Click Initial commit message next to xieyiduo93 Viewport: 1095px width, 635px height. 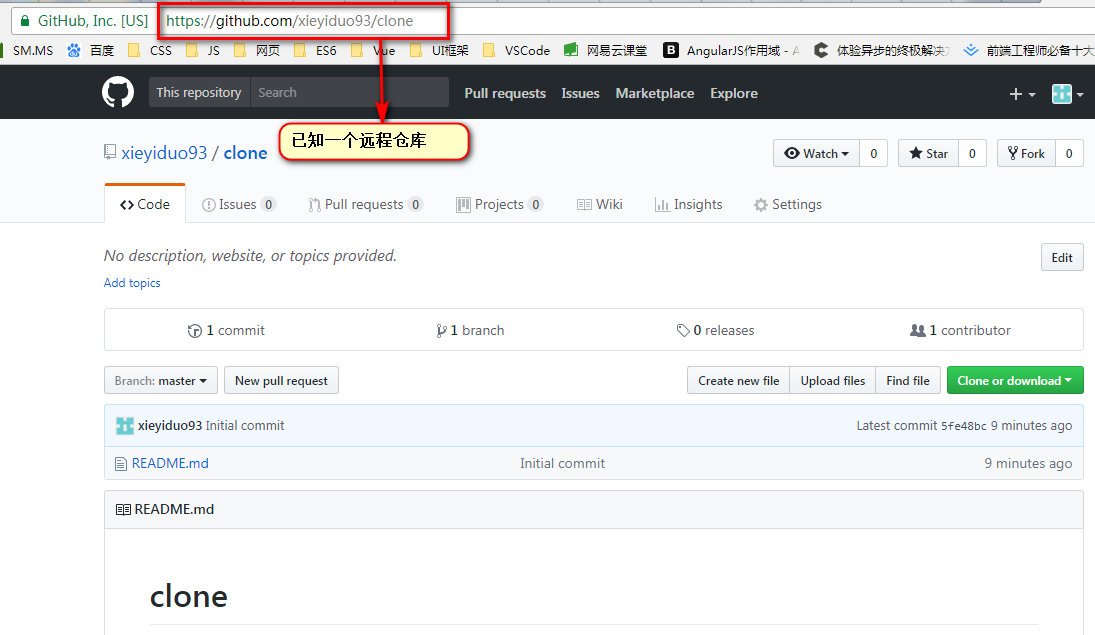(245, 425)
